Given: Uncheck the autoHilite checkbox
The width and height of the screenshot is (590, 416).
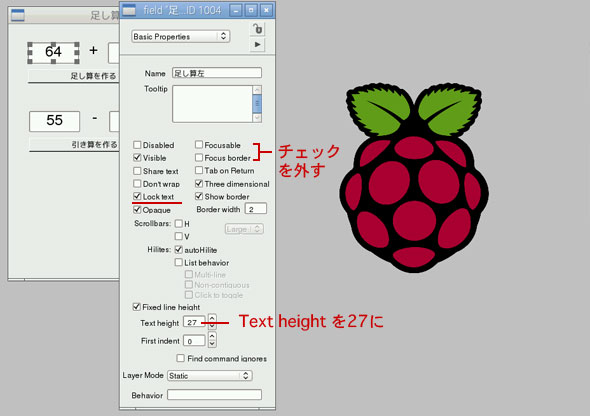Looking at the screenshot, I should (179, 249).
